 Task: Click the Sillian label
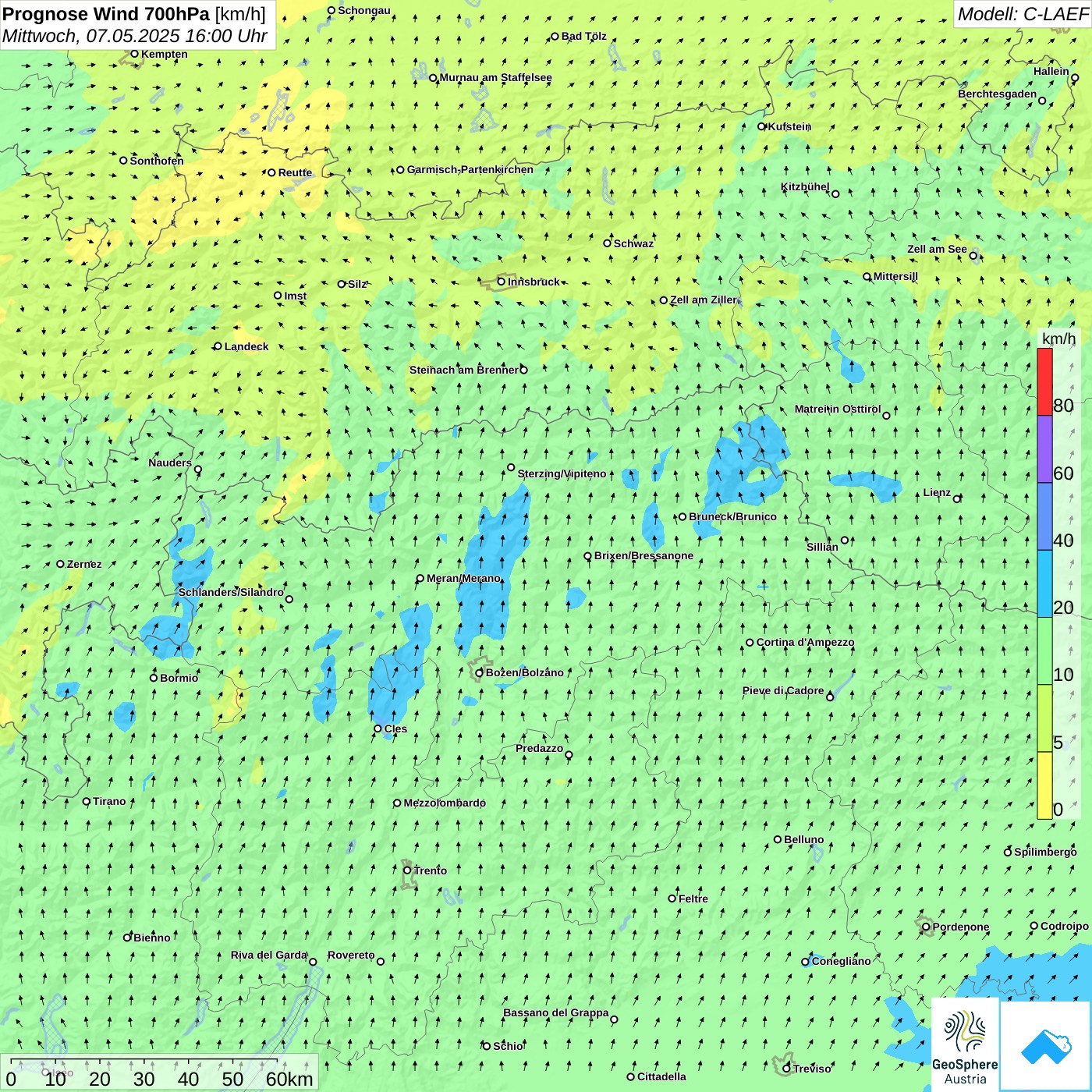pos(822,547)
